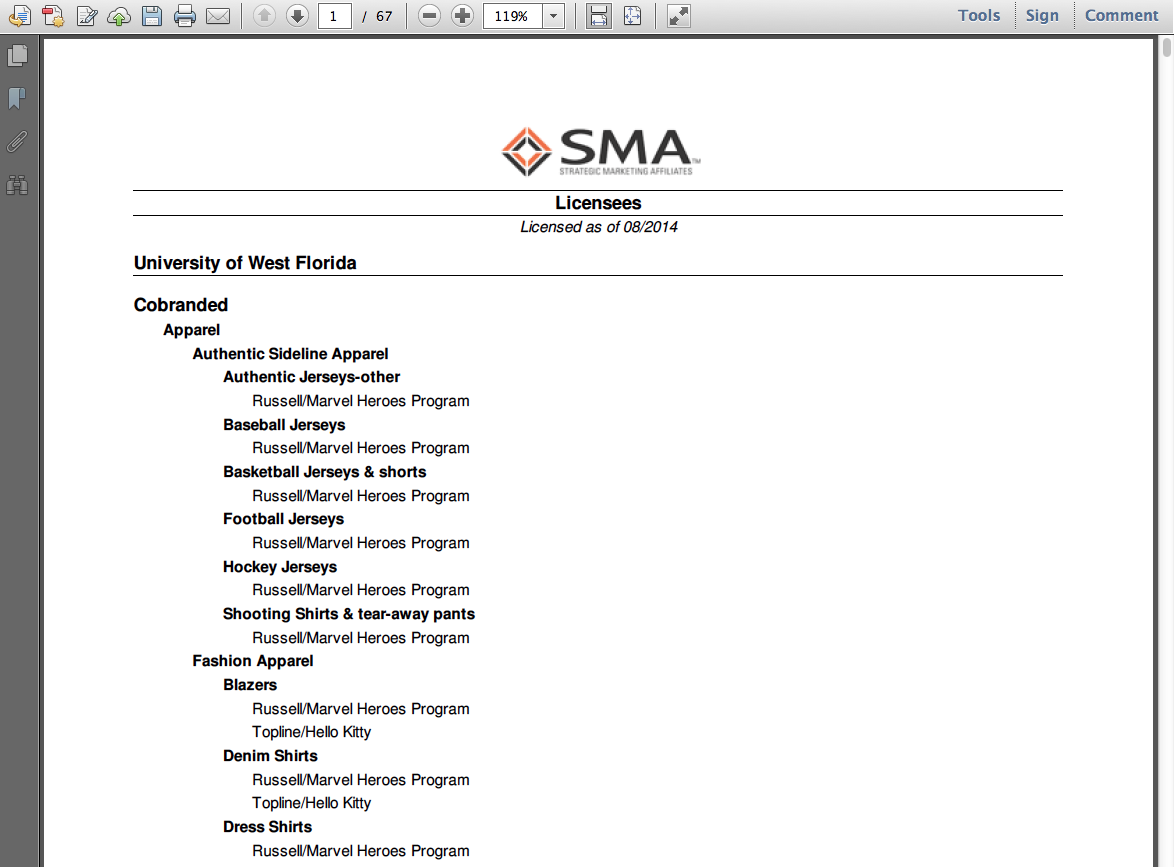Click 'Russell/Marvel Heroes Program' under Authentic Jerseys-other

pyautogui.click(x=361, y=401)
